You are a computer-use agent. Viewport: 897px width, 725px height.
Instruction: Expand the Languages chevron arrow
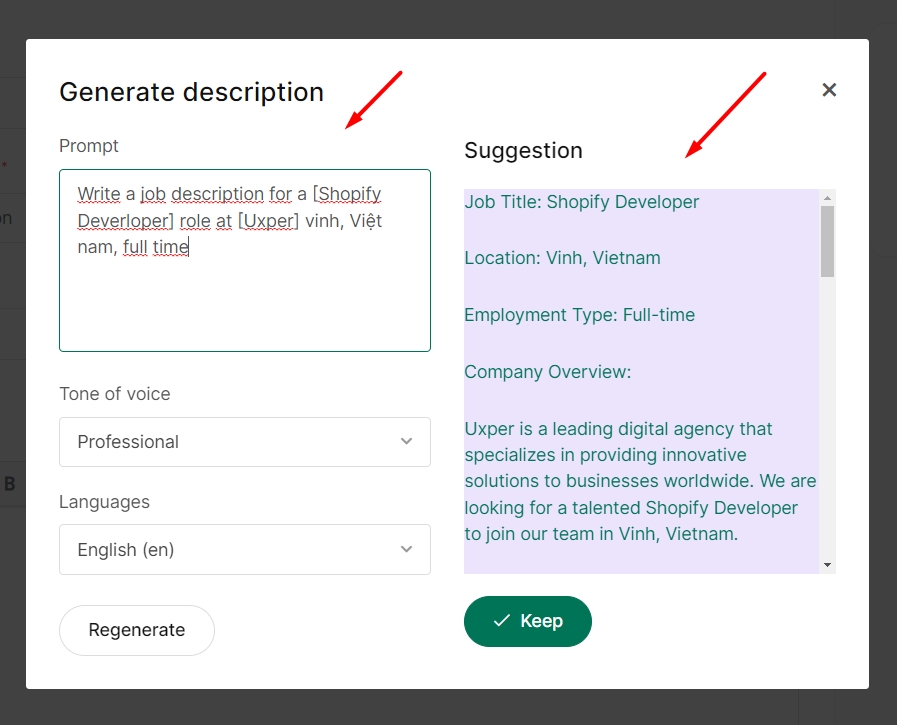coord(406,550)
